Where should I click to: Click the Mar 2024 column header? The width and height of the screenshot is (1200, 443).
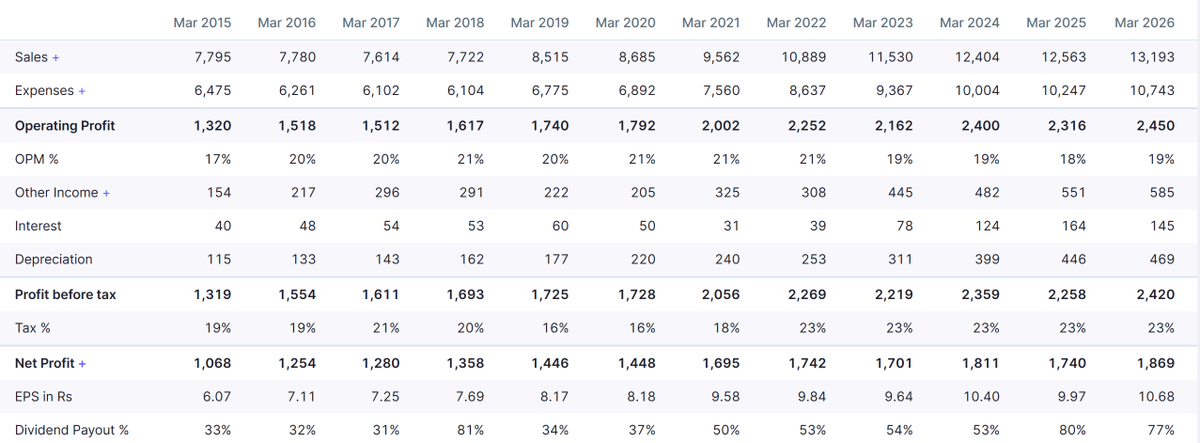[969, 21]
